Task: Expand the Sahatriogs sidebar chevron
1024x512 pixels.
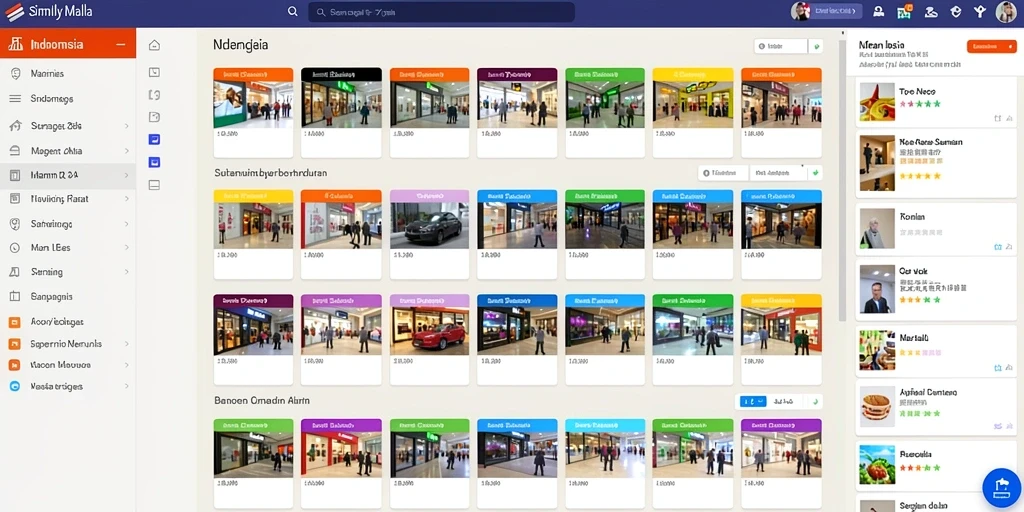Action: (126, 224)
